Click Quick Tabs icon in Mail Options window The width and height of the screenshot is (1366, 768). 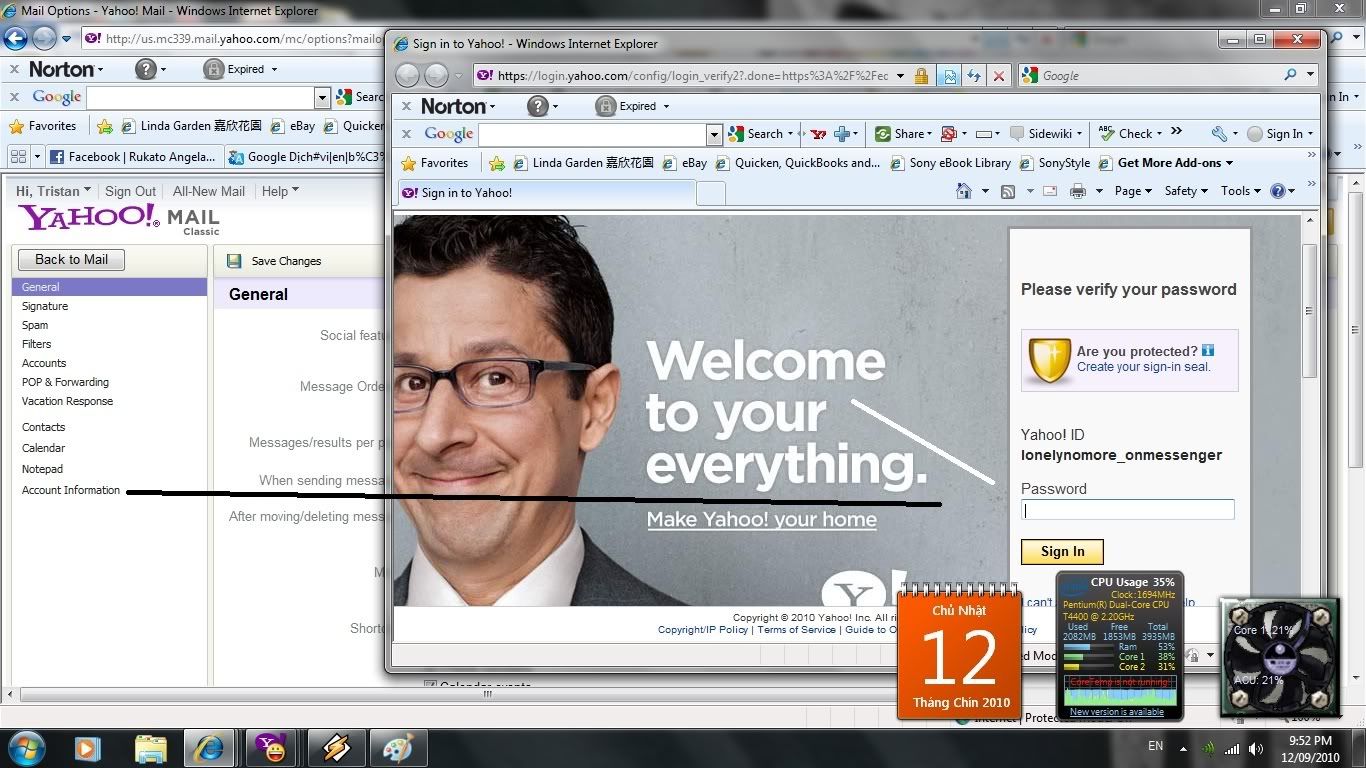[17, 157]
